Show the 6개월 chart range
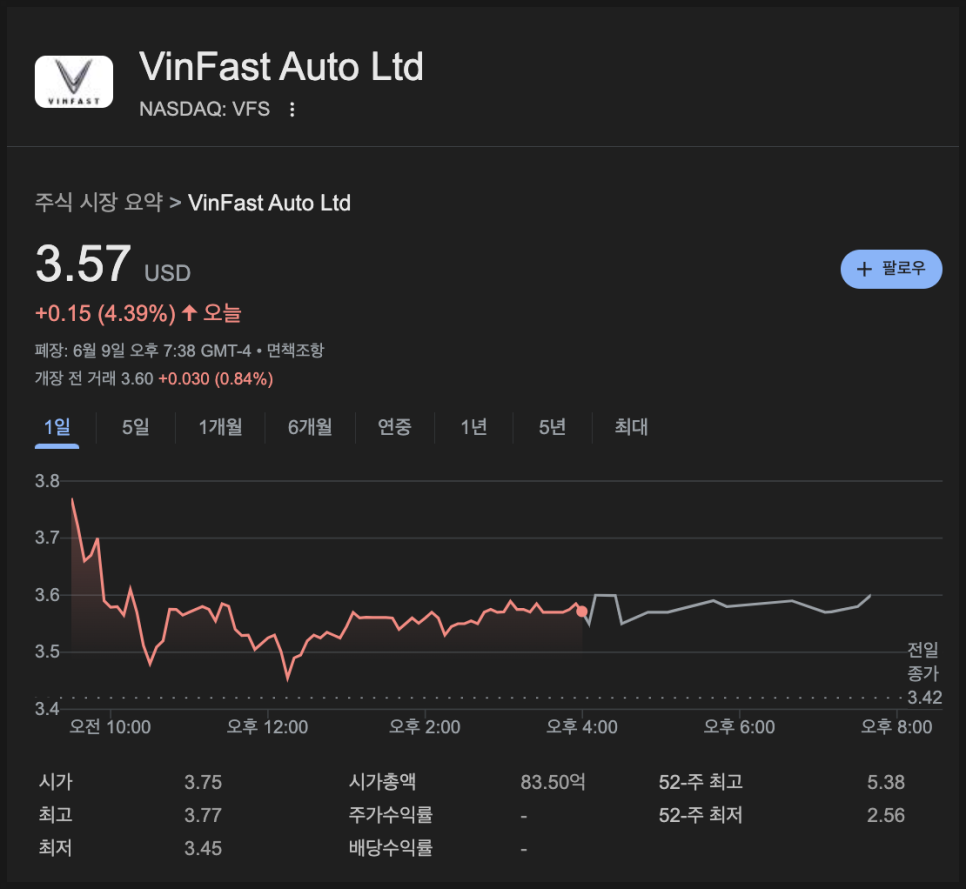Image resolution: width=966 pixels, height=889 pixels. pyautogui.click(x=310, y=427)
